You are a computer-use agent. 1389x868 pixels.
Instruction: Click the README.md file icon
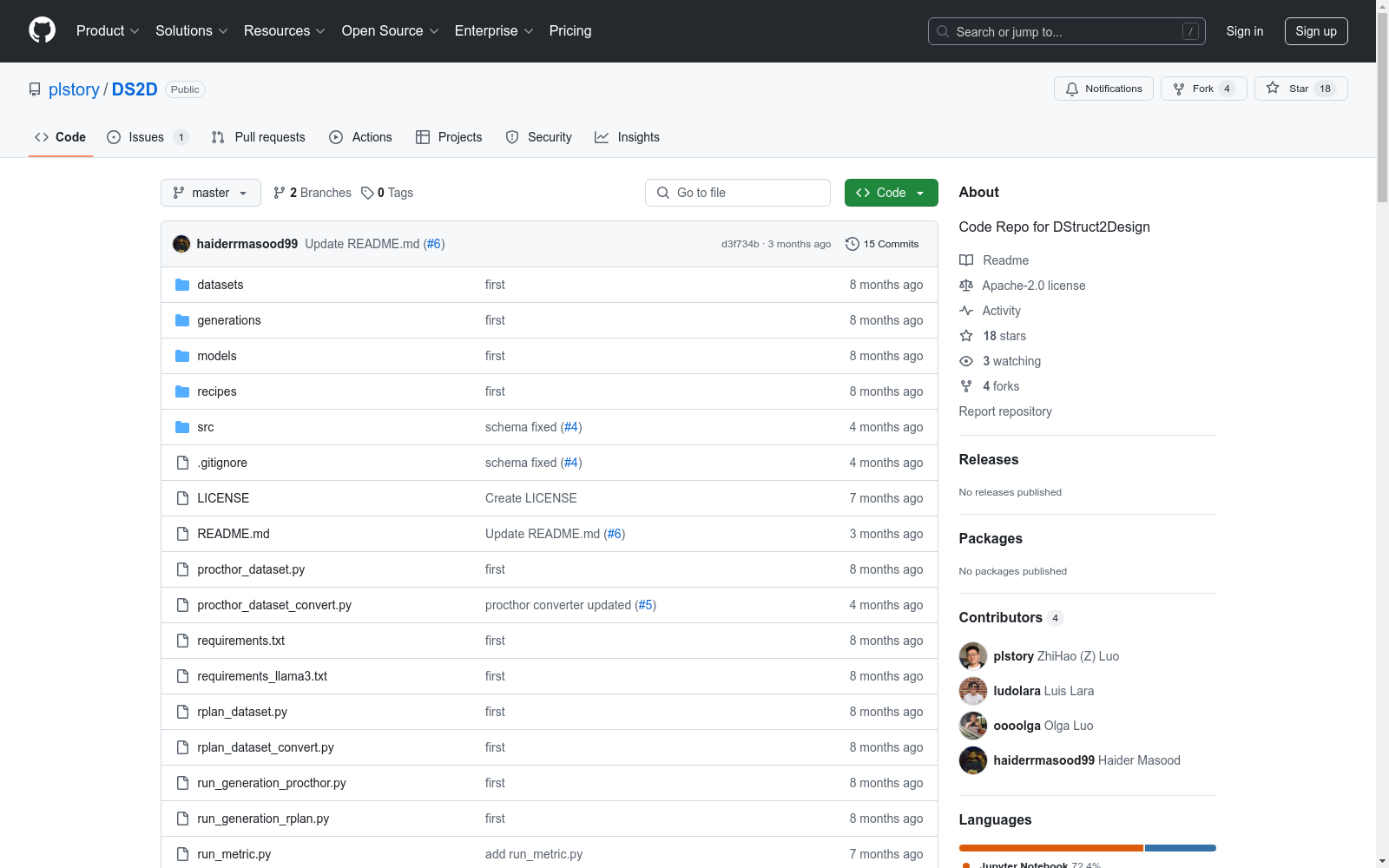[182, 534]
